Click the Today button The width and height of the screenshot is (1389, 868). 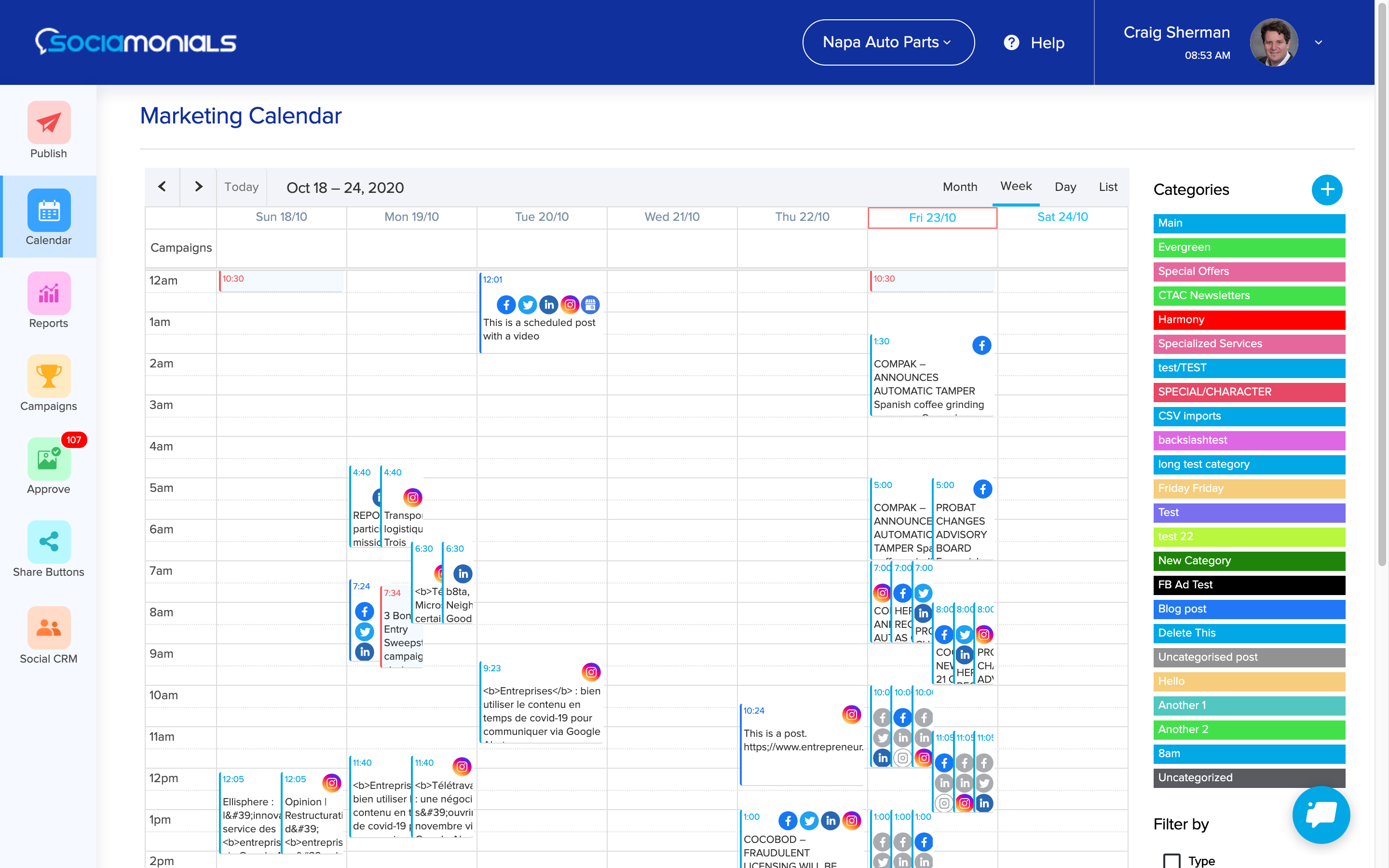point(241,187)
